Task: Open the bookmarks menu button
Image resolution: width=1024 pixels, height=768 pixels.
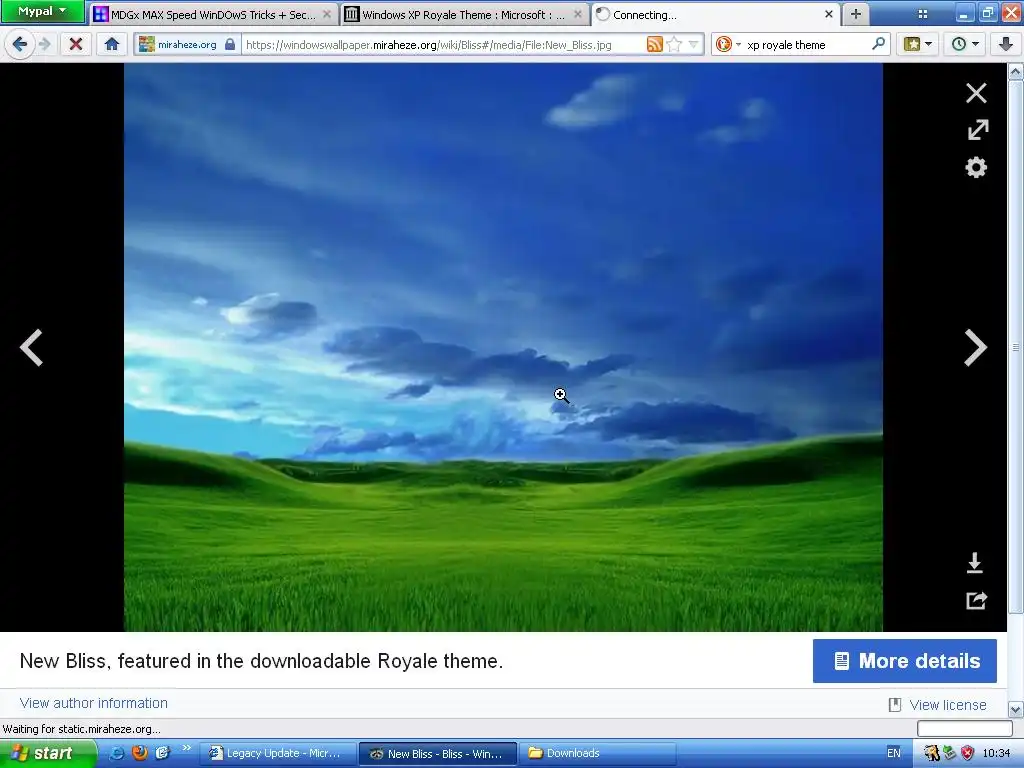Action: click(x=918, y=44)
